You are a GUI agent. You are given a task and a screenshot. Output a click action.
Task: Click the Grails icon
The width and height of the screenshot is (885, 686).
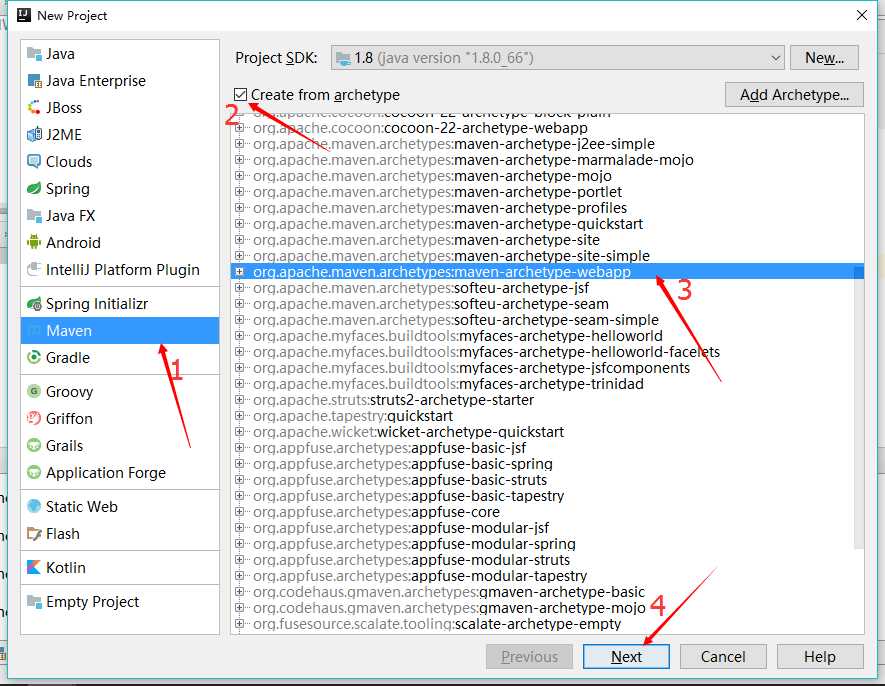coord(34,445)
